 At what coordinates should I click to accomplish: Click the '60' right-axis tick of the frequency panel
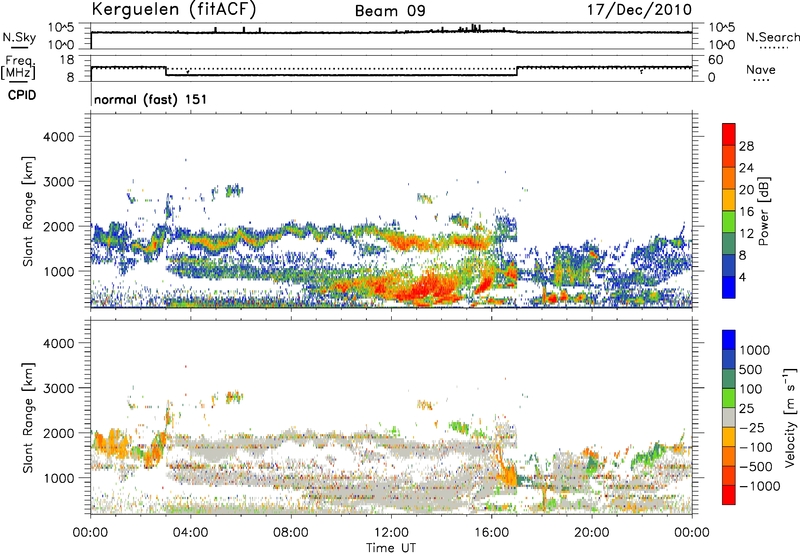[x=716, y=60]
